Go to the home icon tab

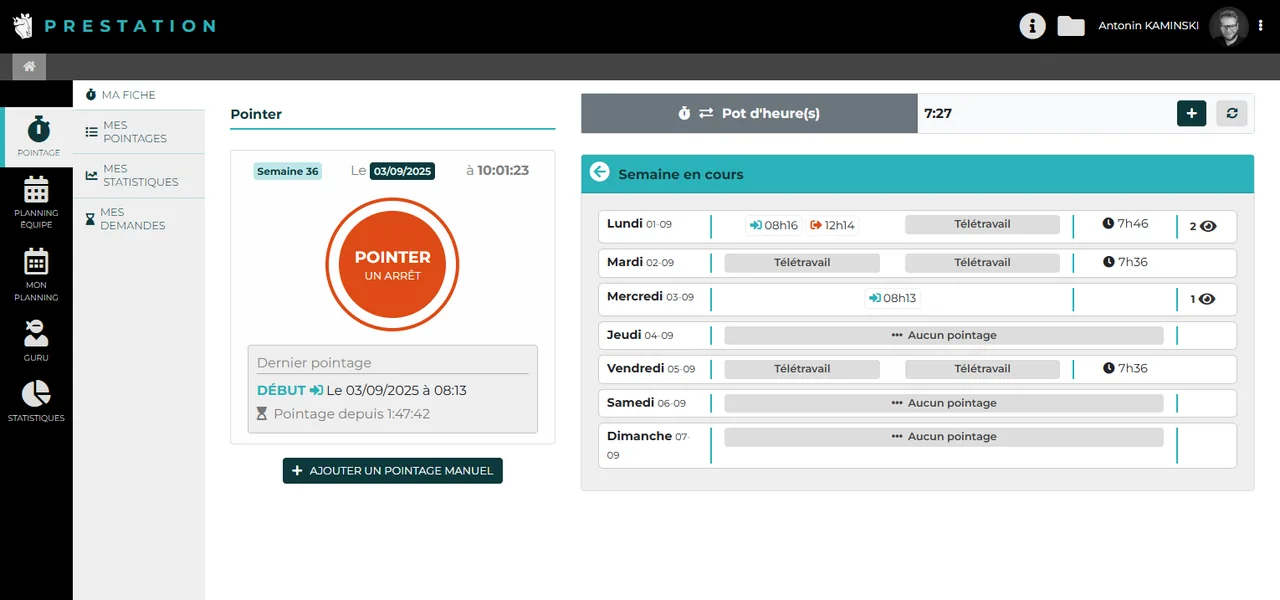click(x=29, y=66)
